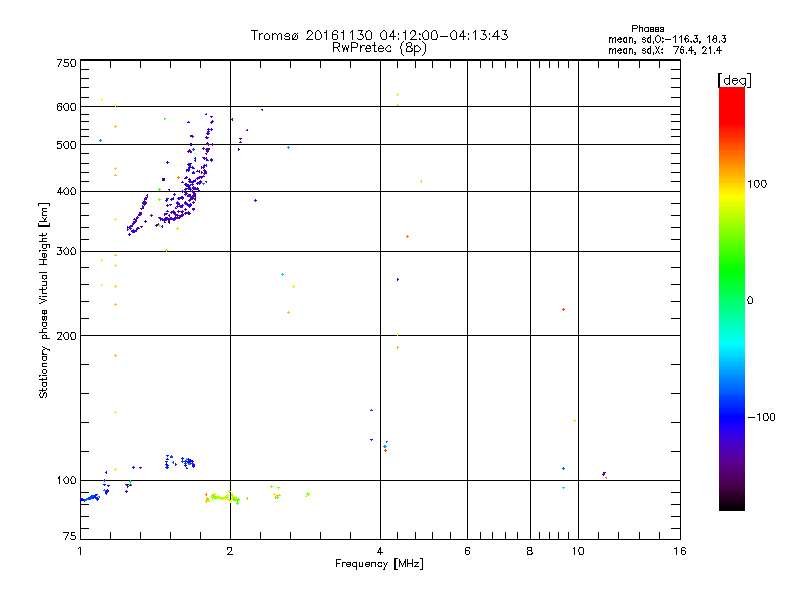Click the y-axis tick label '600'
Image resolution: width=800 pixels, height=600 pixels.
67,107
